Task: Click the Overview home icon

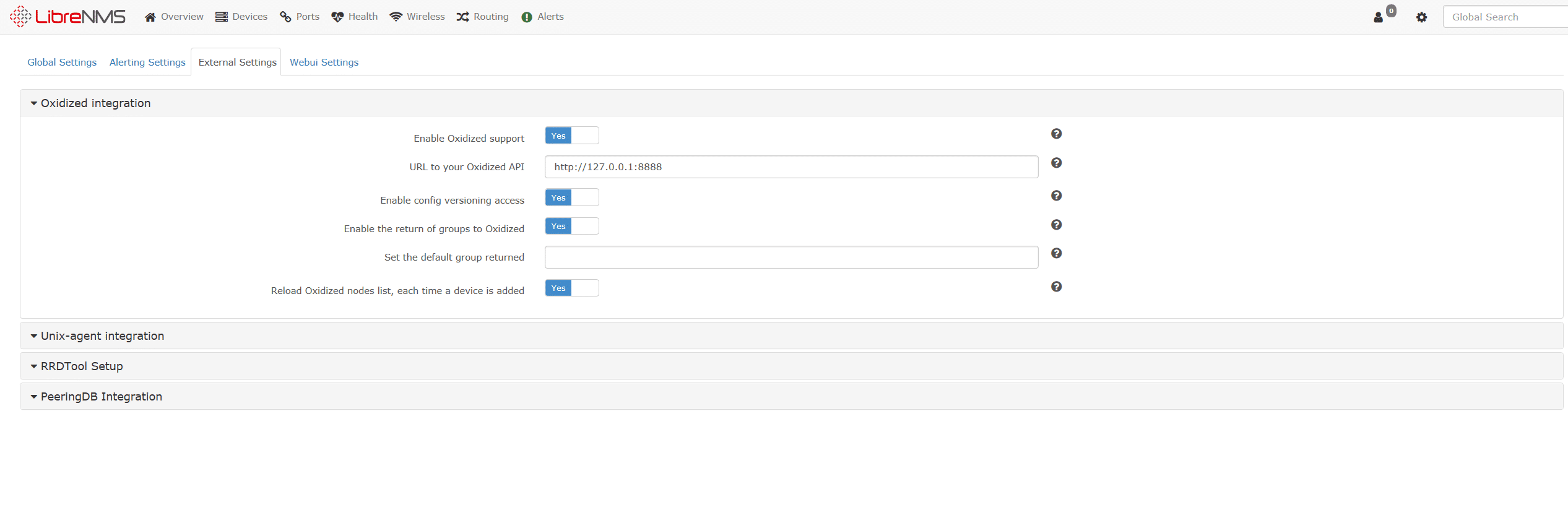Action: [x=150, y=17]
